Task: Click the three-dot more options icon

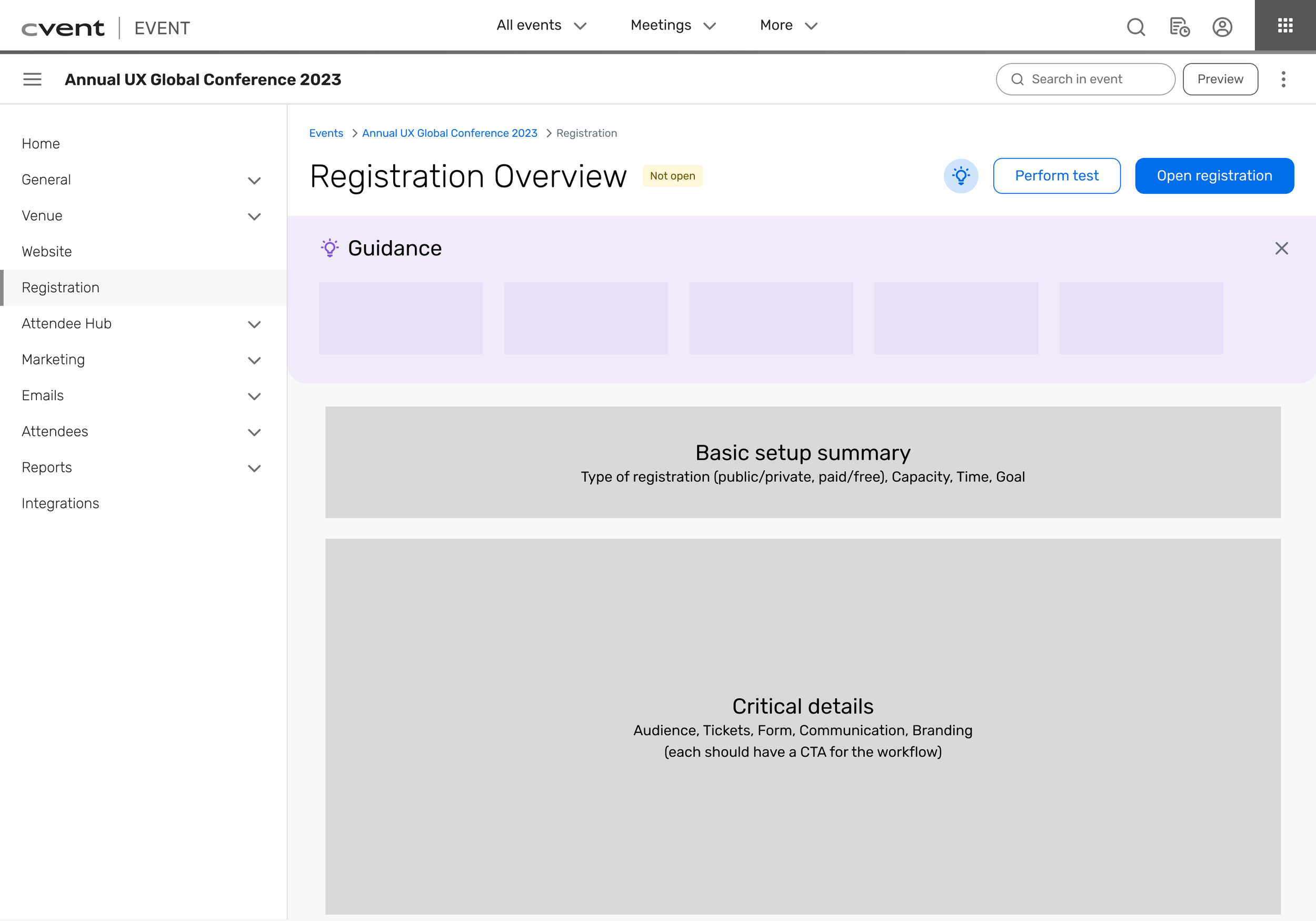Action: coord(1283,79)
